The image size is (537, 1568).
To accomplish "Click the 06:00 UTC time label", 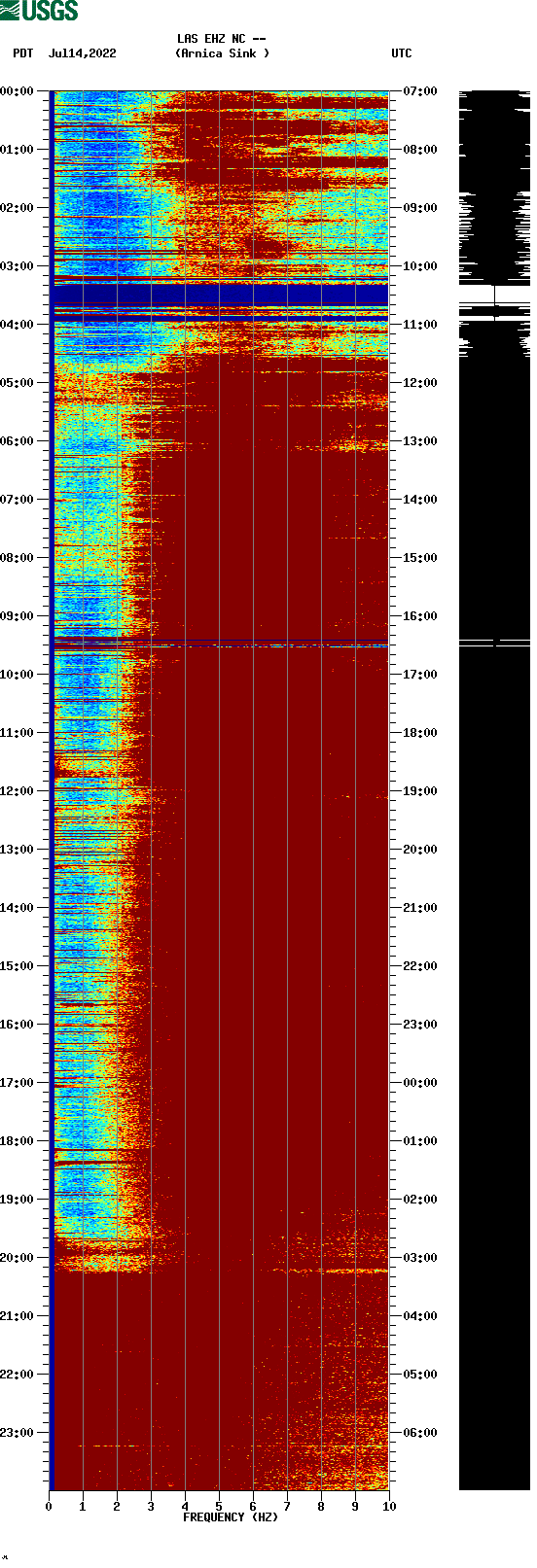I will 420,1433.
